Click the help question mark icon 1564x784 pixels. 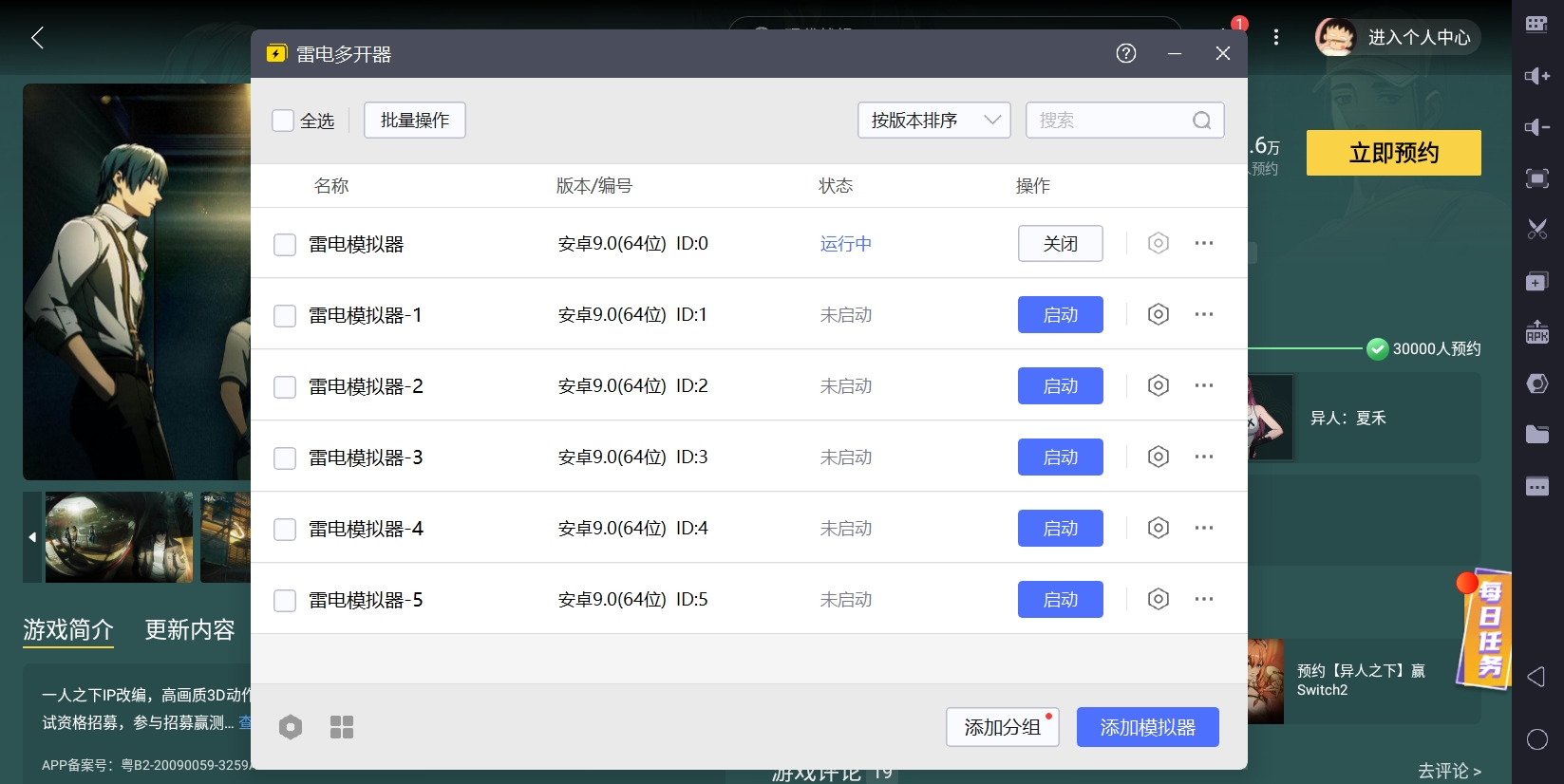point(1126,53)
